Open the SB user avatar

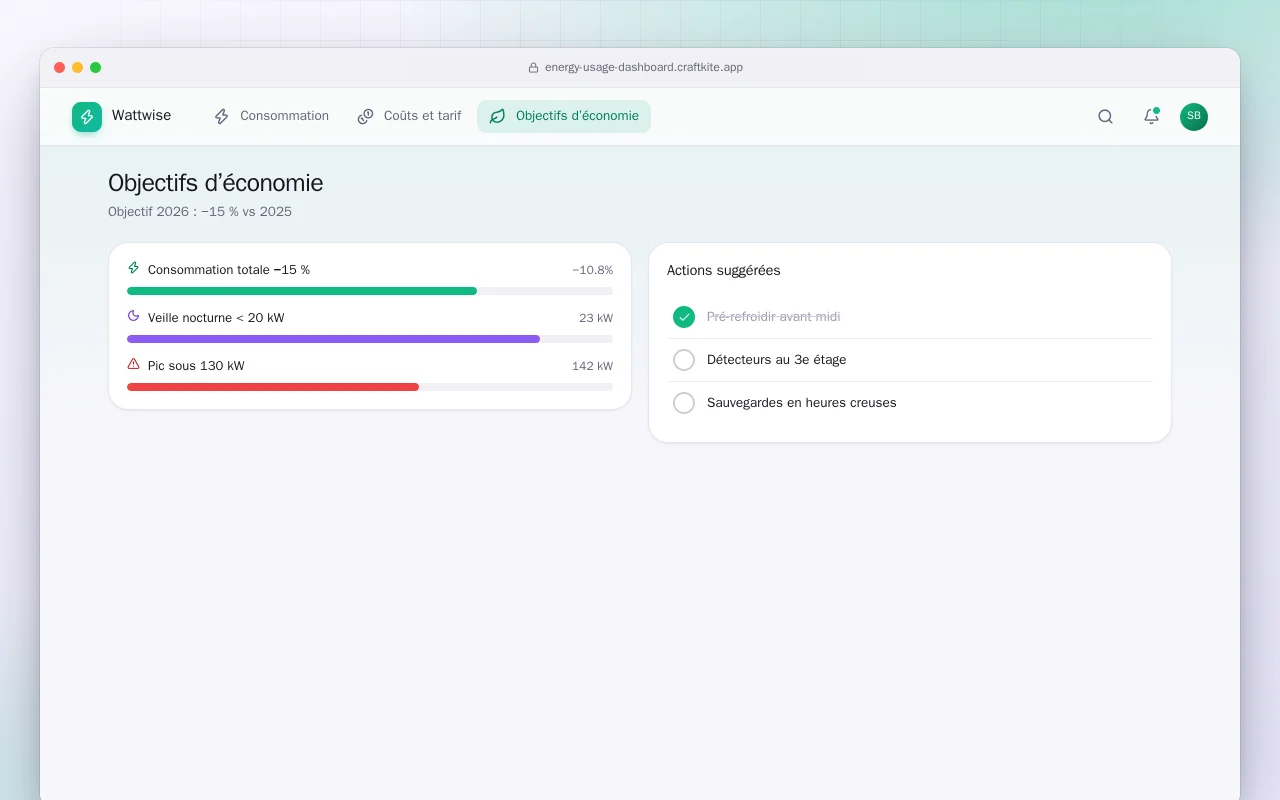[1194, 116]
